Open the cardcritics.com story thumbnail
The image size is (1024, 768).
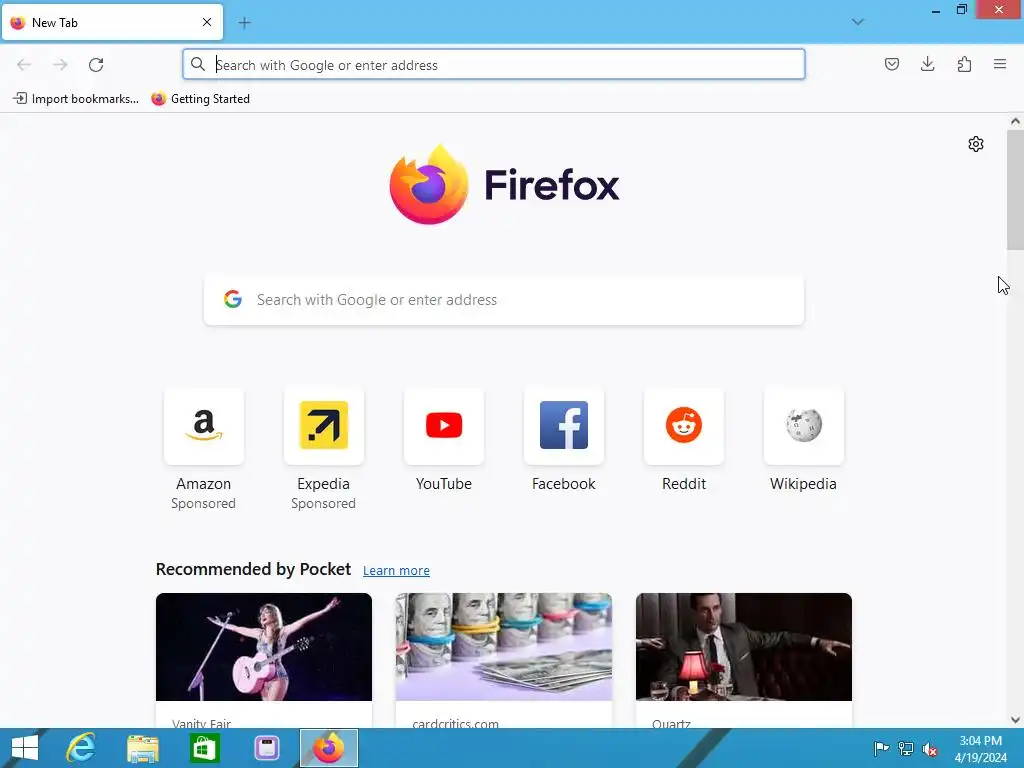click(x=504, y=647)
